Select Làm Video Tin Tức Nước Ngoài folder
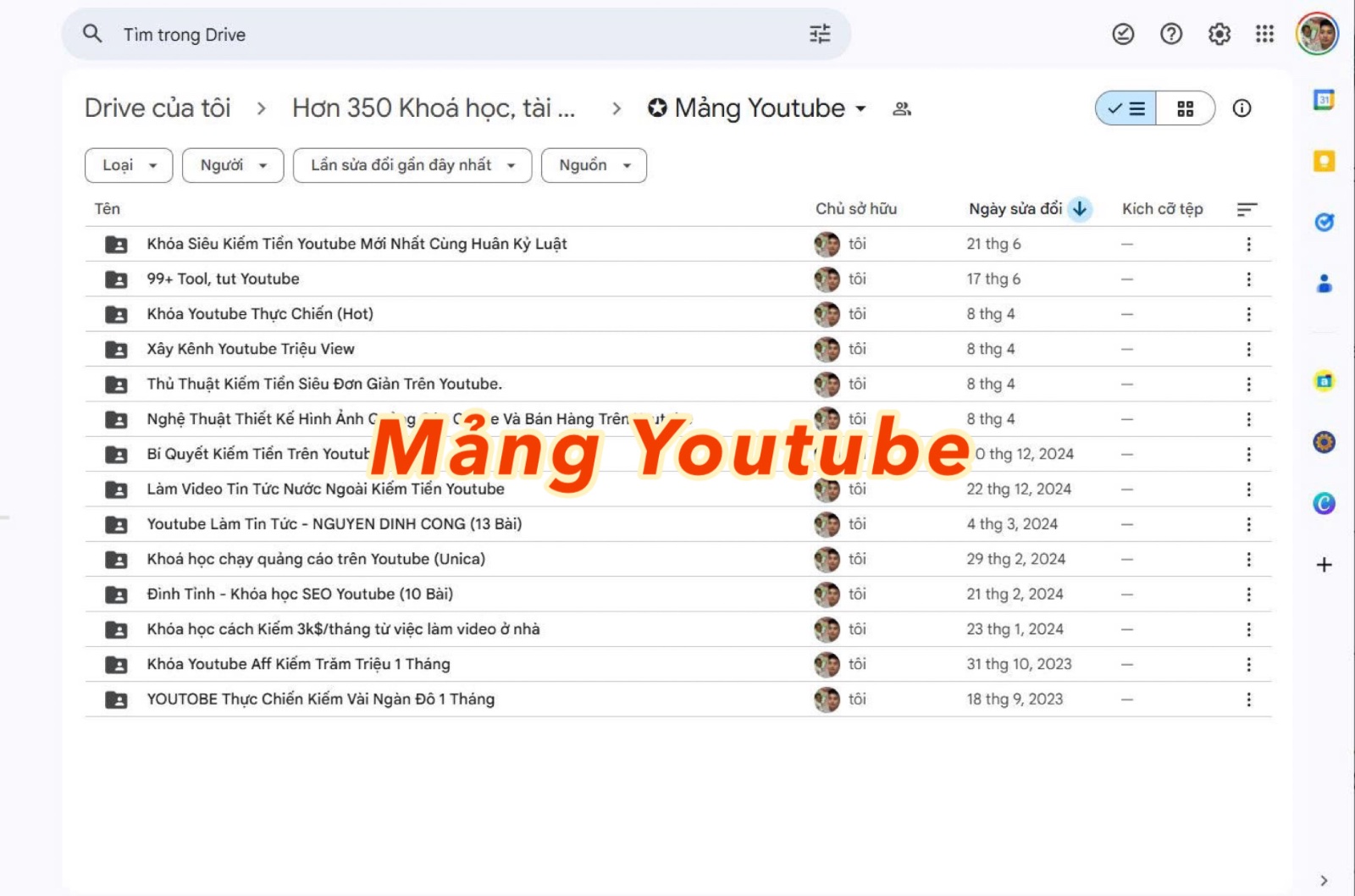The image size is (1355, 896). pyautogui.click(x=677, y=489)
